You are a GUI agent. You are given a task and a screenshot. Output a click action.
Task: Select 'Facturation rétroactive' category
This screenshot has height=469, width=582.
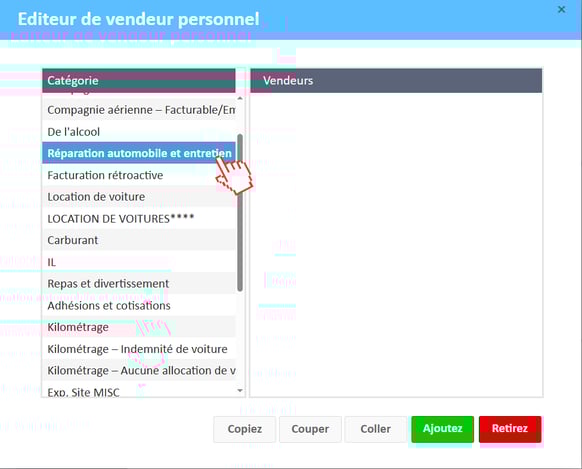pos(139,175)
